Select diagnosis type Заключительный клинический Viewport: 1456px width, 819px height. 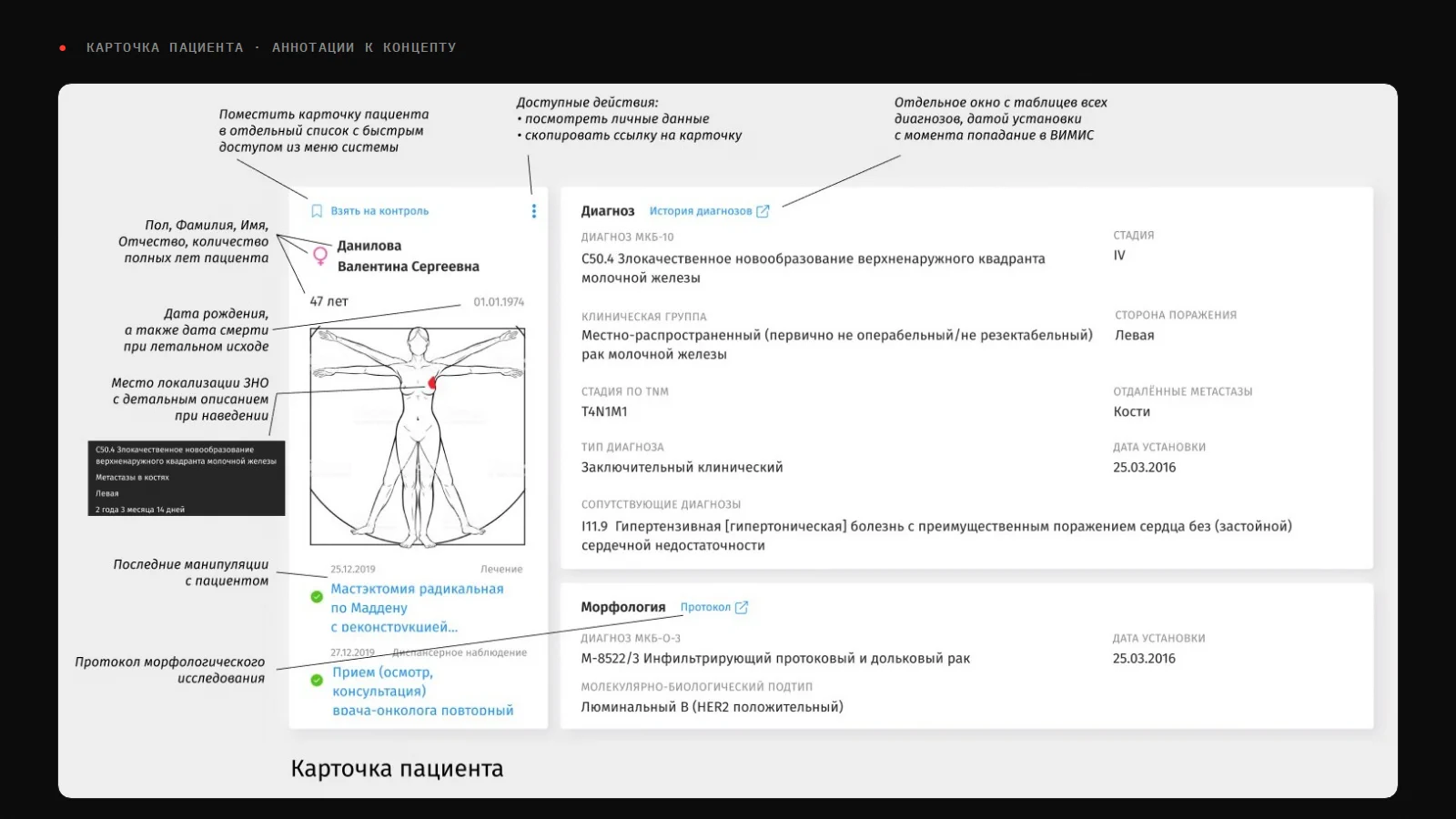click(x=682, y=467)
